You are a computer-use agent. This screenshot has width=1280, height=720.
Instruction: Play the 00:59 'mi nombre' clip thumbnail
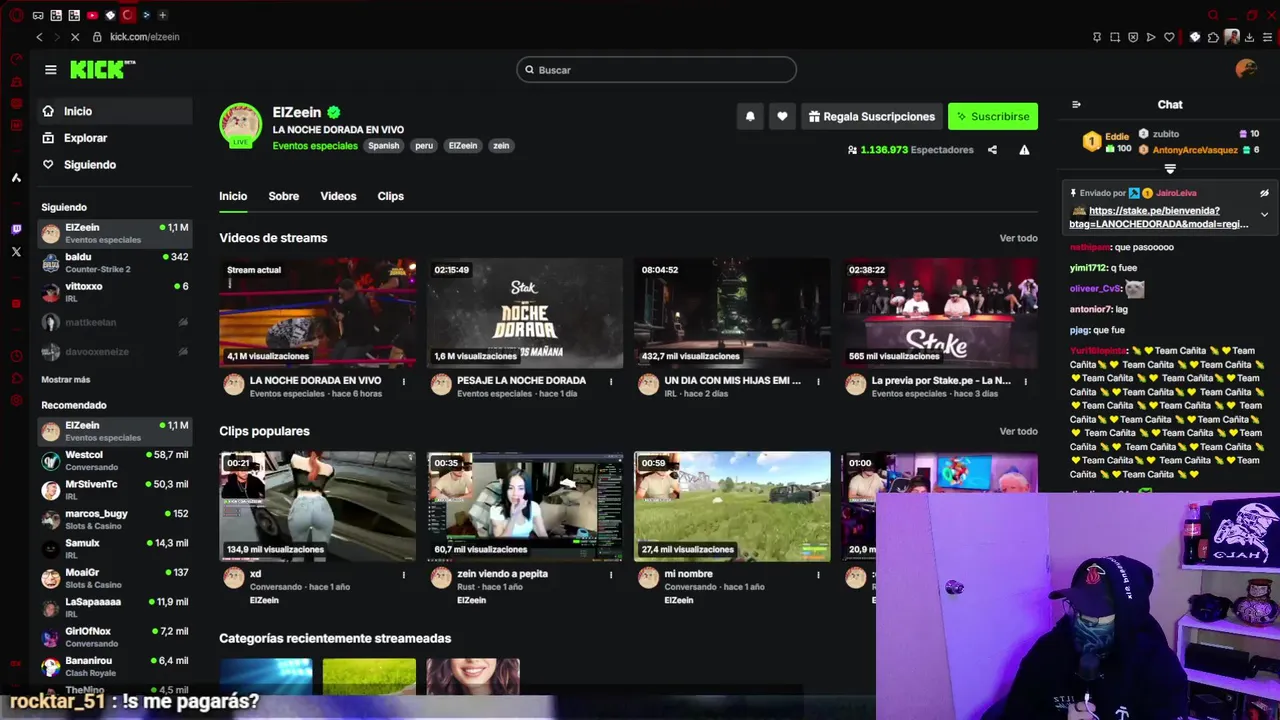tap(732, 506)
